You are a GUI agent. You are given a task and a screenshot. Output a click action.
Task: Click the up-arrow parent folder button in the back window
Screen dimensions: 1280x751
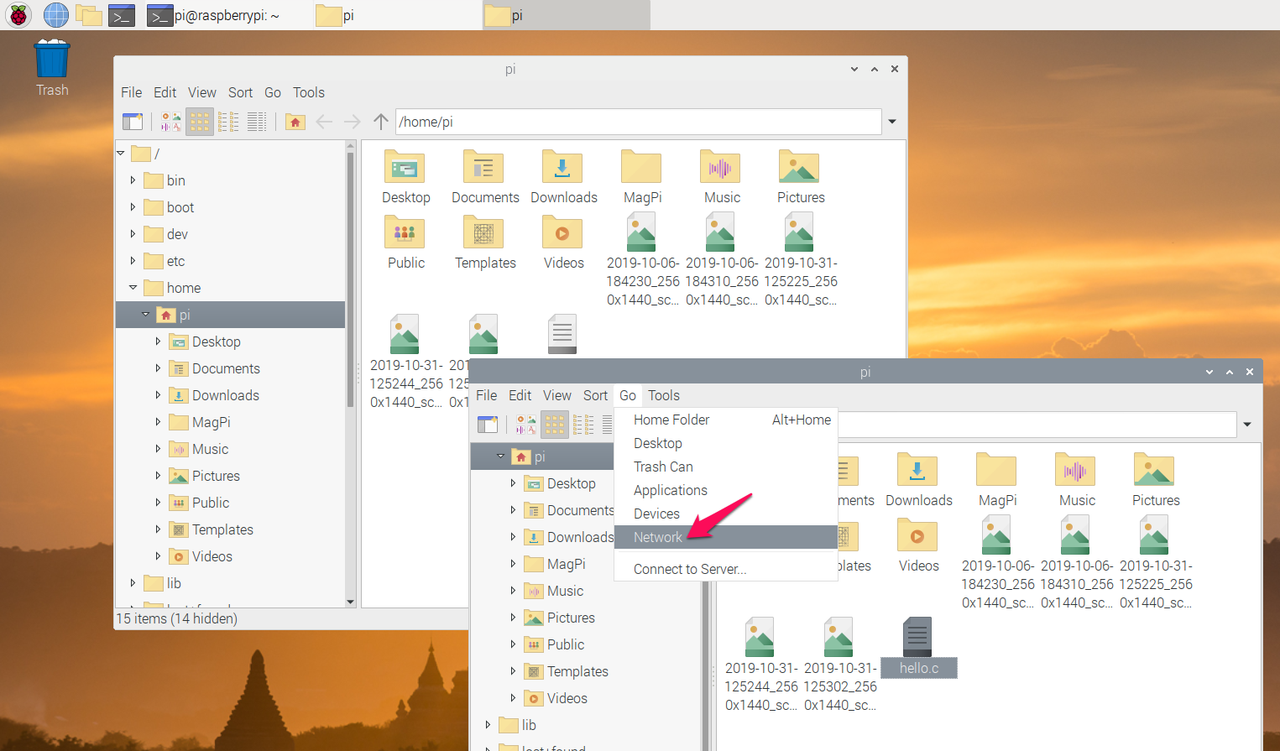pyautogui.click(x=380, y=122)
